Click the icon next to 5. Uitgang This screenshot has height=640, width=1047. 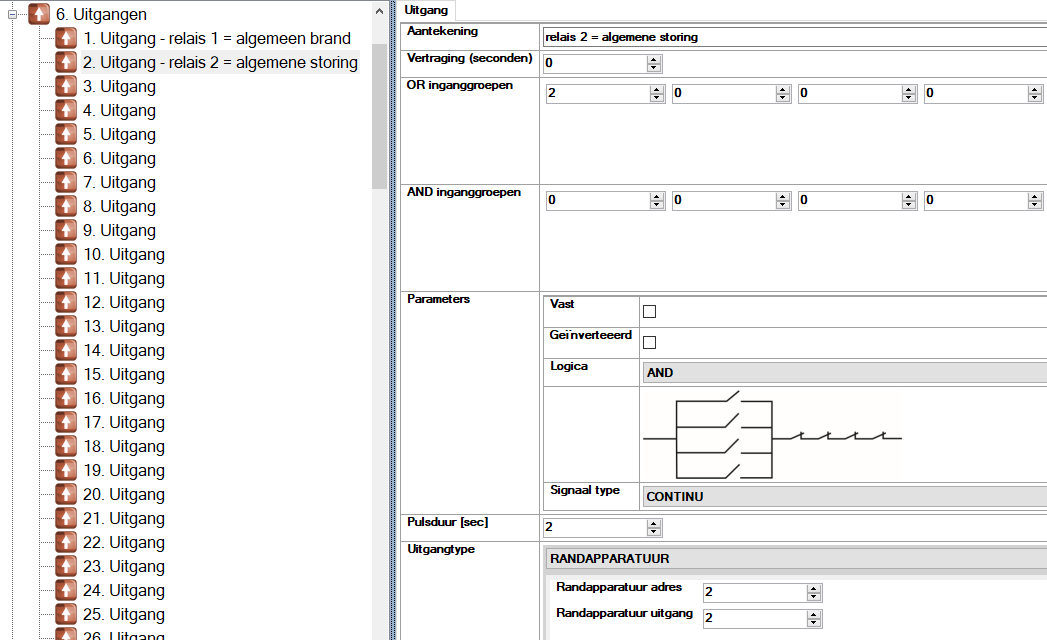[66, 134]
